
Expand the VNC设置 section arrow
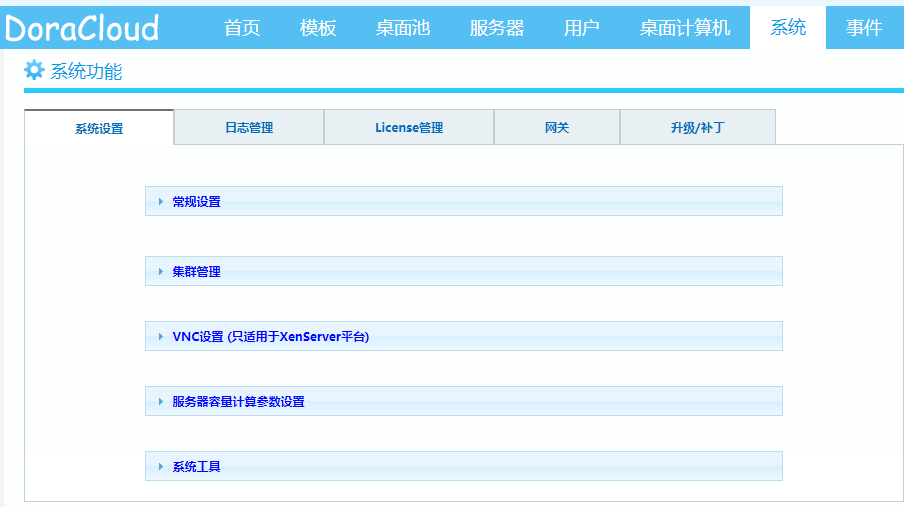[x=161, y=336]
